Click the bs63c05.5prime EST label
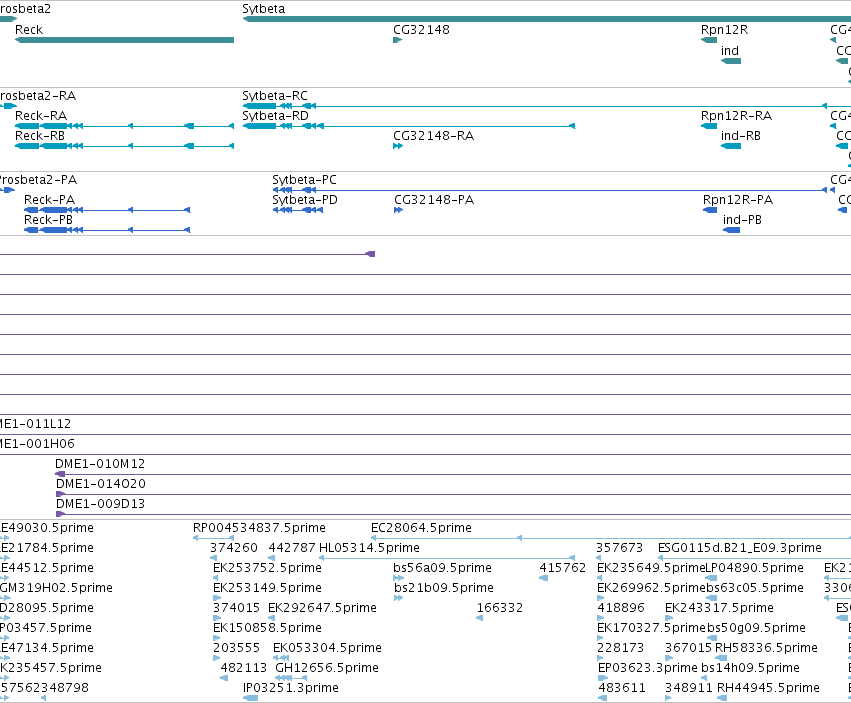Image resolution: width=851 pixels, height=703 pixels. [x=755, y=588]
